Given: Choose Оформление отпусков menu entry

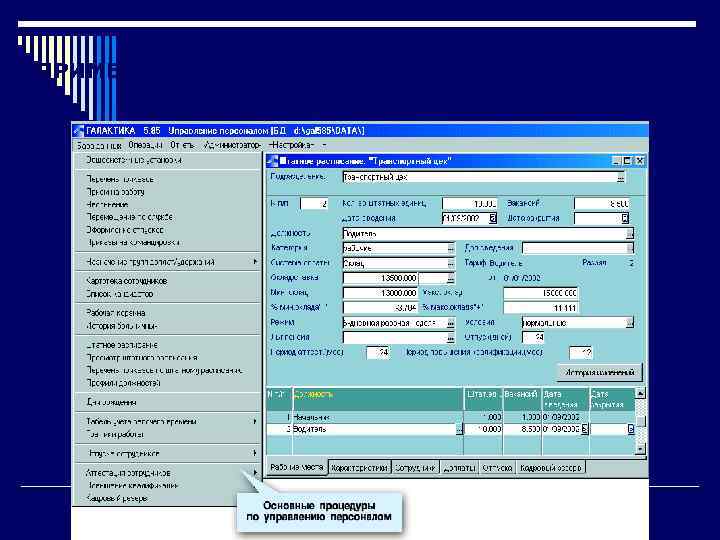Looking at the screenshot, I should 125,230.
